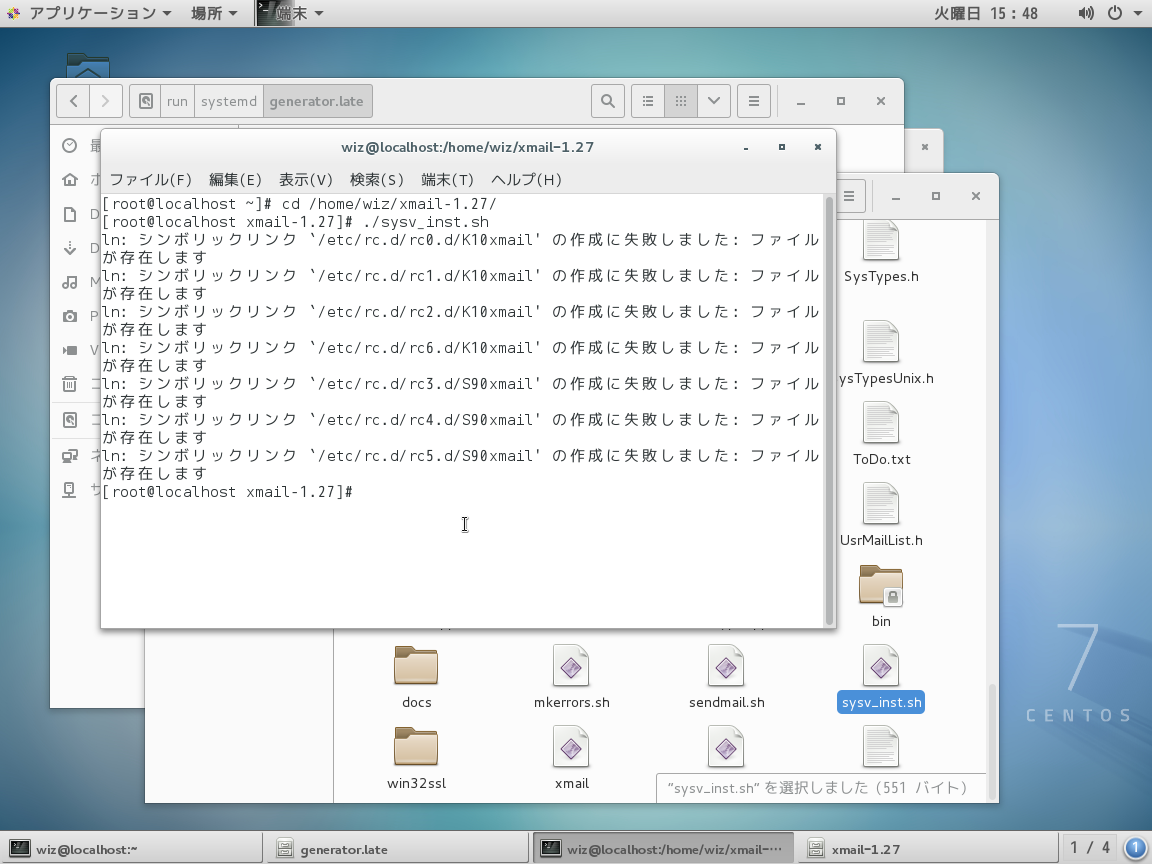Click the Downloads arrow icon in sidebar
The width and height of the screenshot is (1152, 864).
[70, 248]
